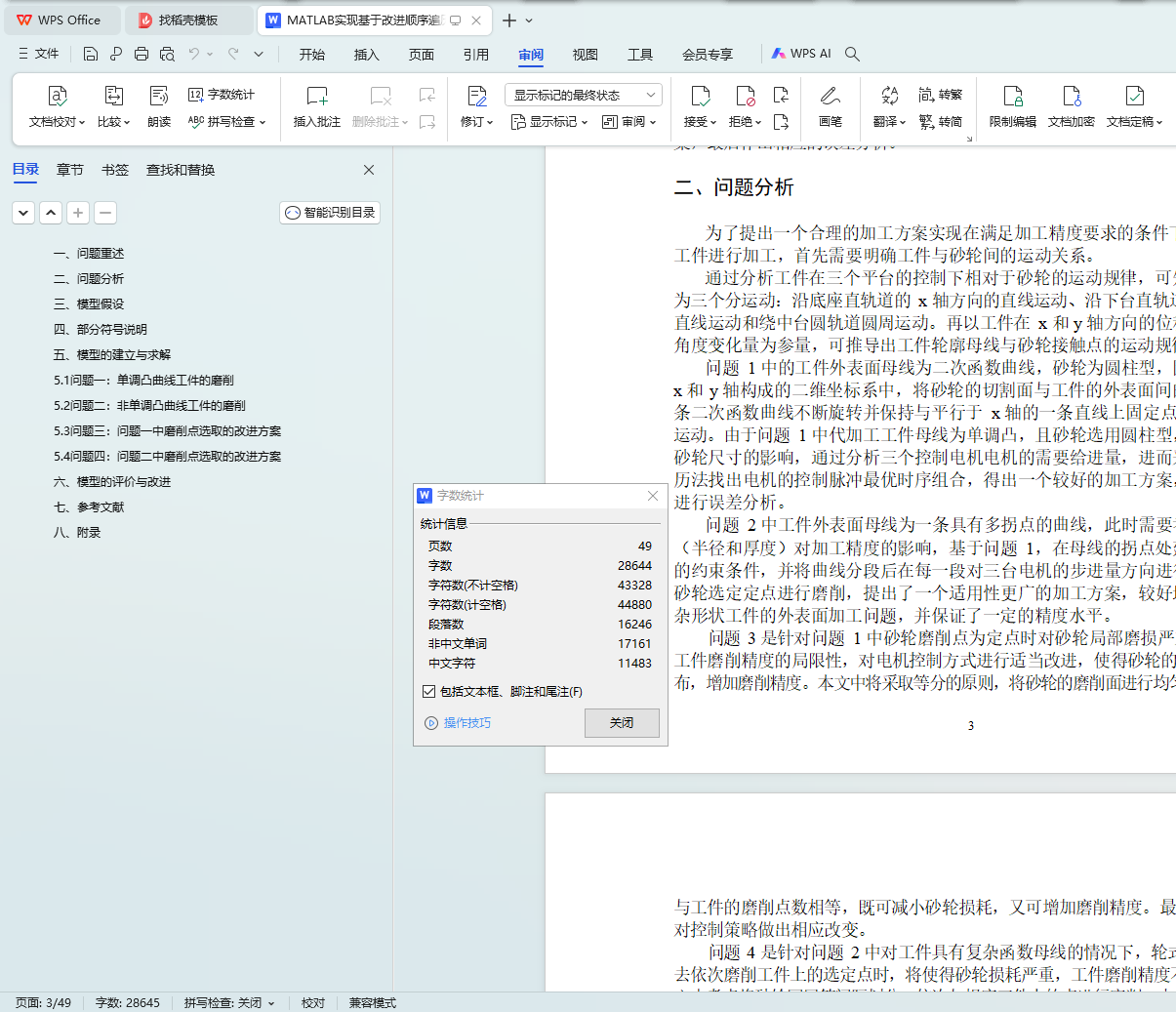Viewport: 1176px width, 1012px height.
Task: Open the 会员专享 tab
Action: tap(708, 55)
